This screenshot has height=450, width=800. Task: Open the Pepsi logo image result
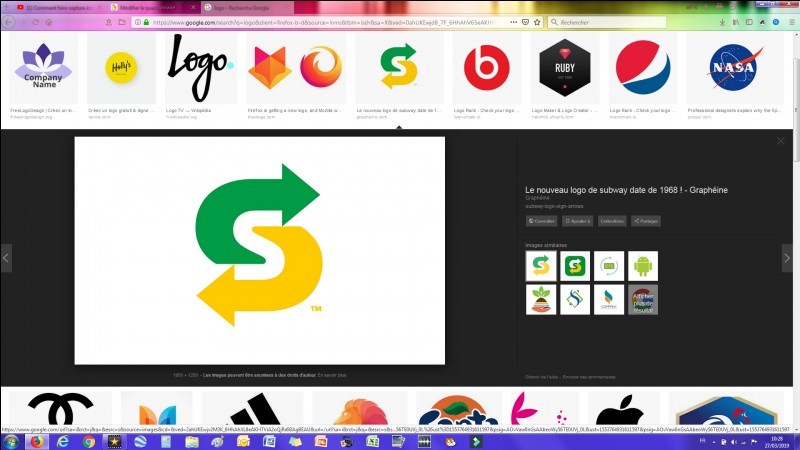[x=643, y=68]
